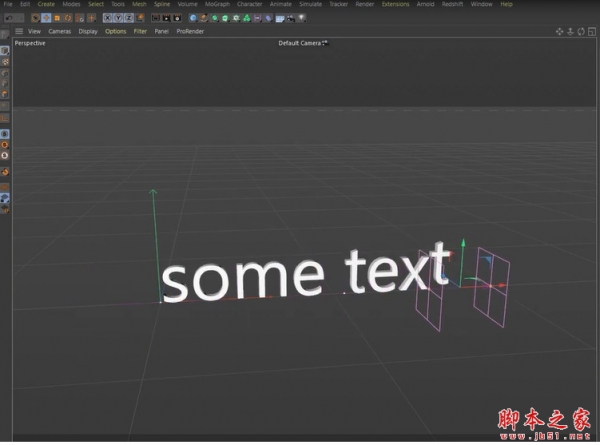Click the viewport rotate camera icon
This screenshot has width=600, height=445.
pyautogui.click(x=581, y=31)
